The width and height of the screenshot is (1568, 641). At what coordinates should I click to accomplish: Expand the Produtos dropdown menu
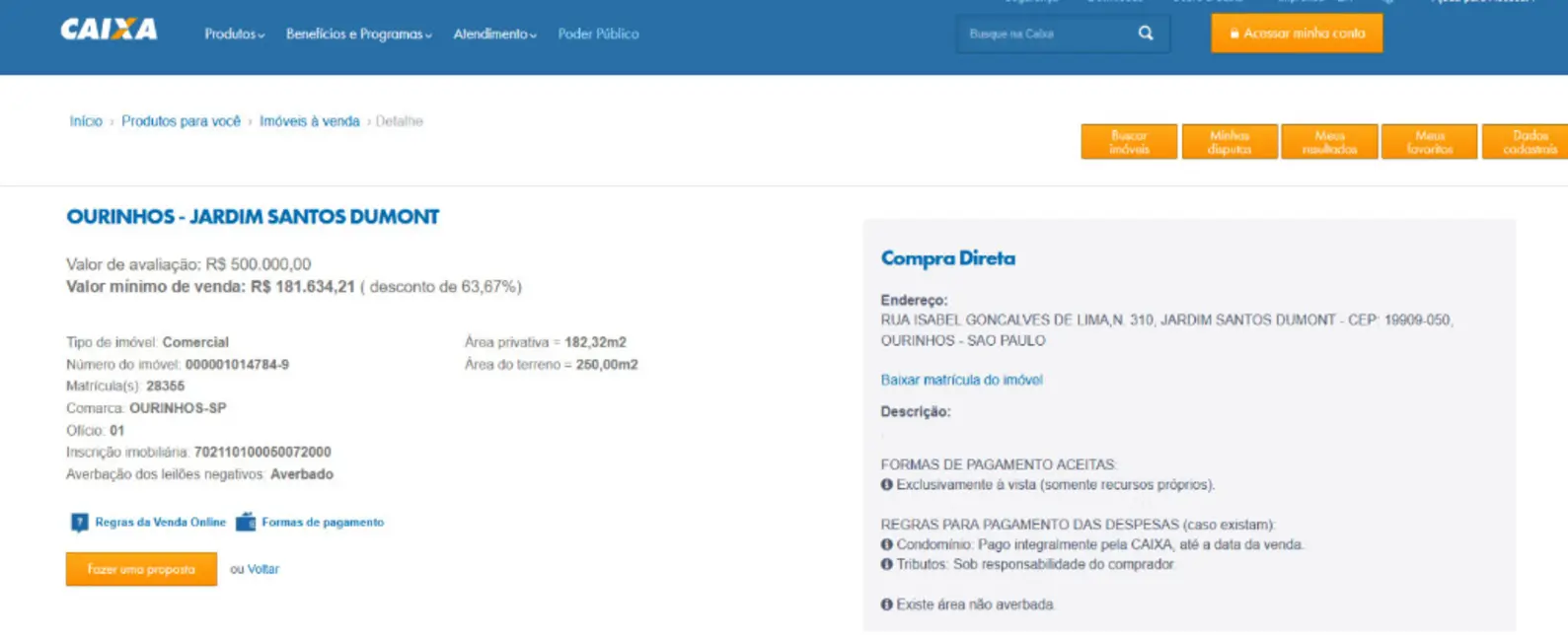point(234,35)
